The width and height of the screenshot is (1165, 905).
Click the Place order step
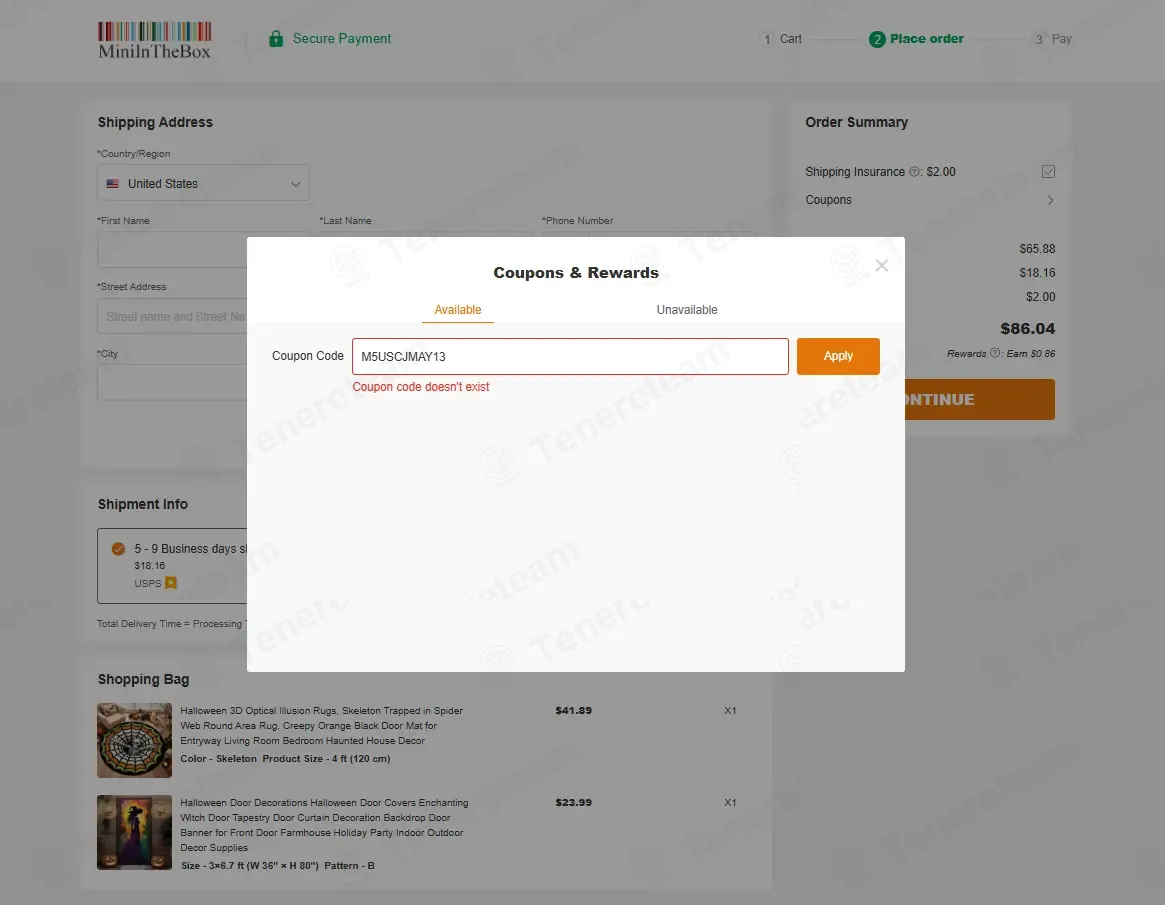pos(916,39)
